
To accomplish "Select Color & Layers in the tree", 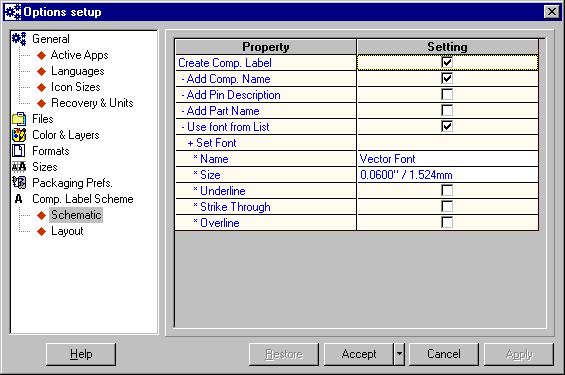I will [x=66, y=135].
